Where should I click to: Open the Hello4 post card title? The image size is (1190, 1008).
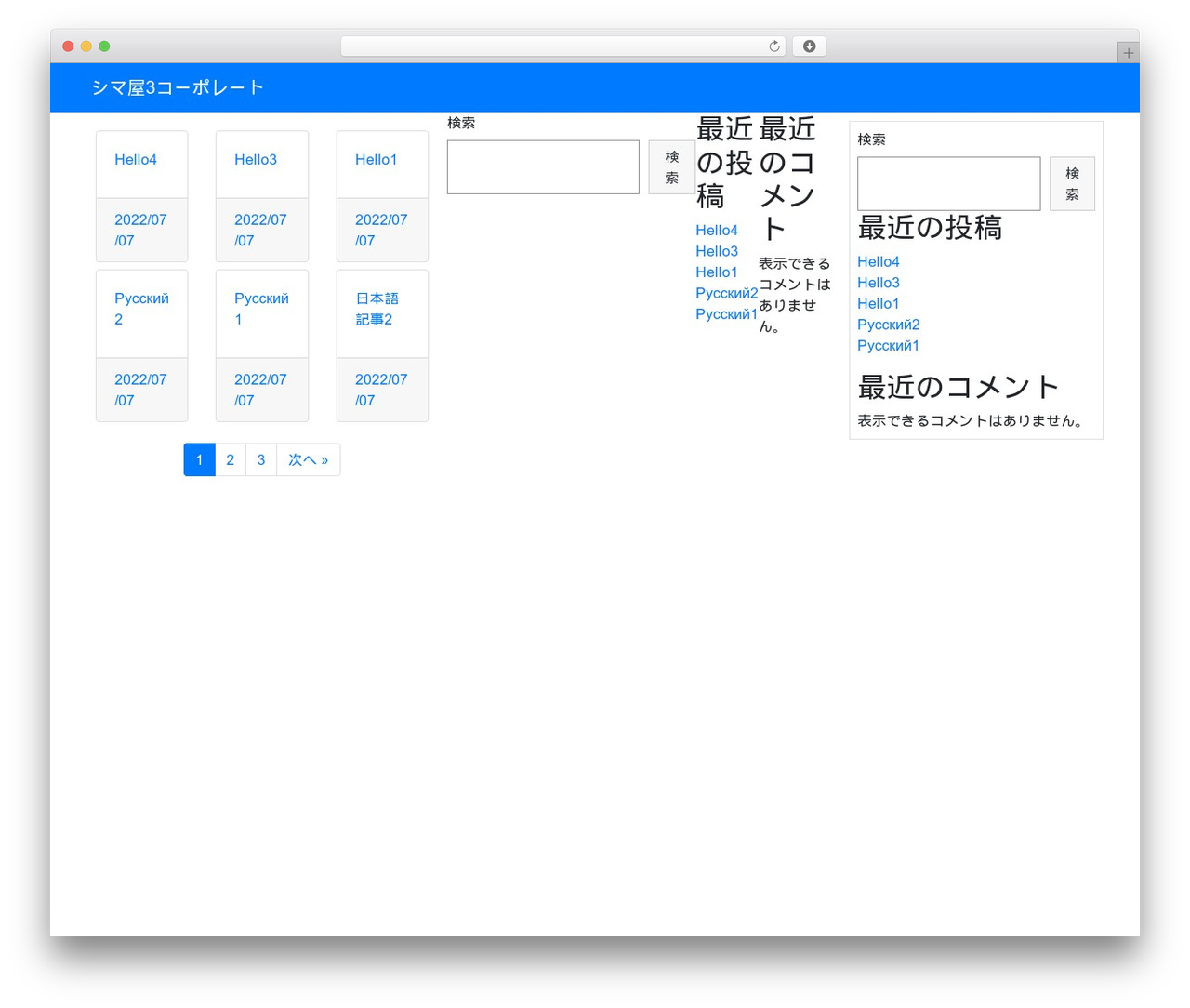click(136, 160)
